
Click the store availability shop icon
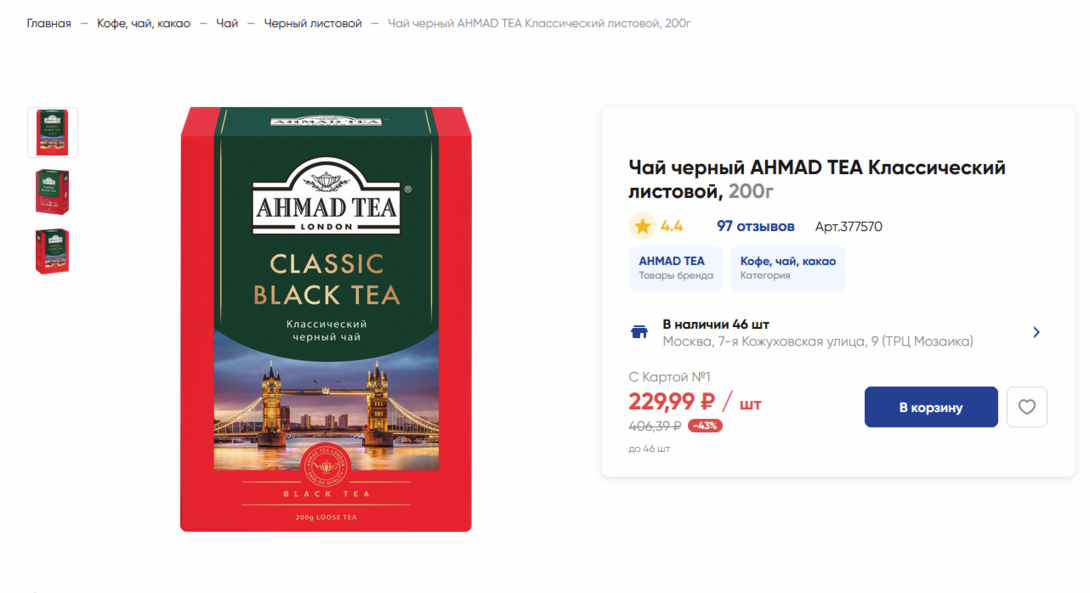coord(639,332)
